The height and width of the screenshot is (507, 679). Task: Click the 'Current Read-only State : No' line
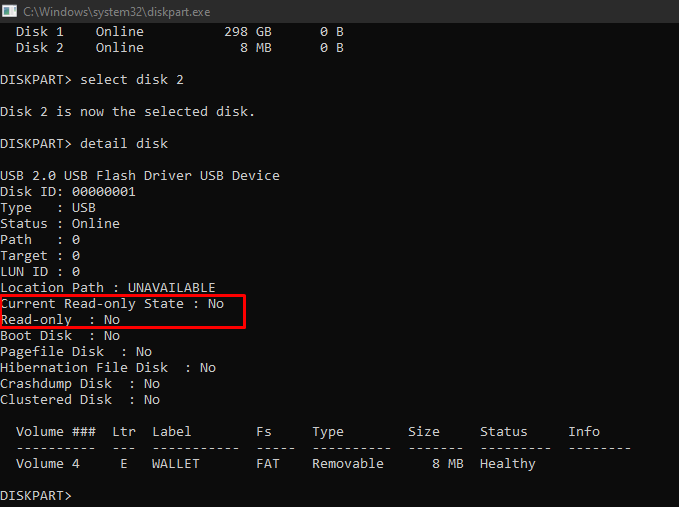[113, 304]
